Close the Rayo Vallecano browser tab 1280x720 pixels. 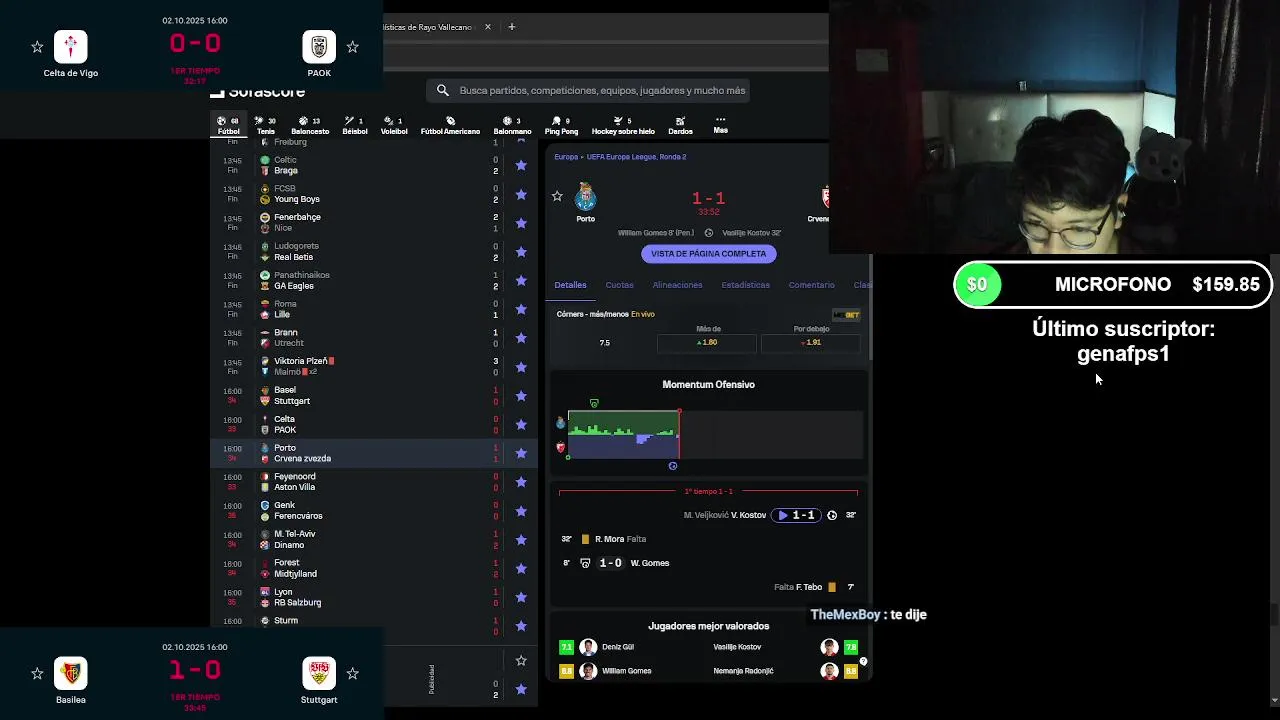488,27
